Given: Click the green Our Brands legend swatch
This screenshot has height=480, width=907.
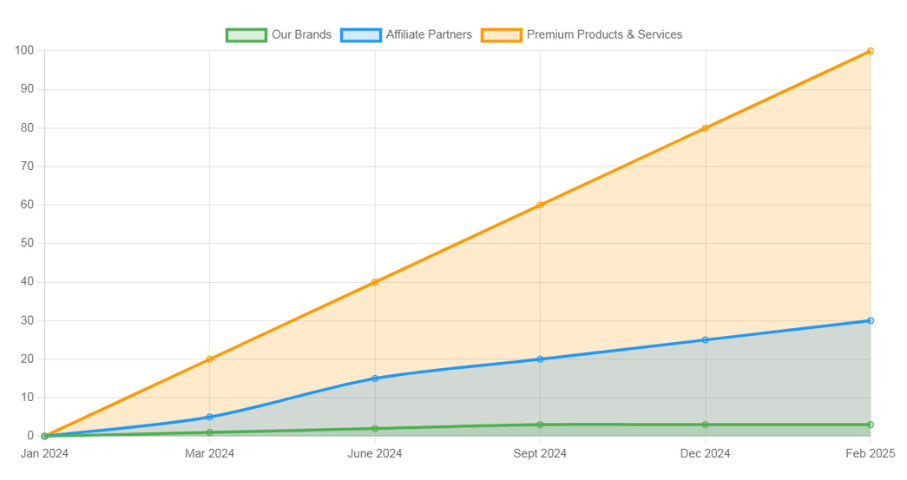Looking at the screenshot, I should pos(246,35).
